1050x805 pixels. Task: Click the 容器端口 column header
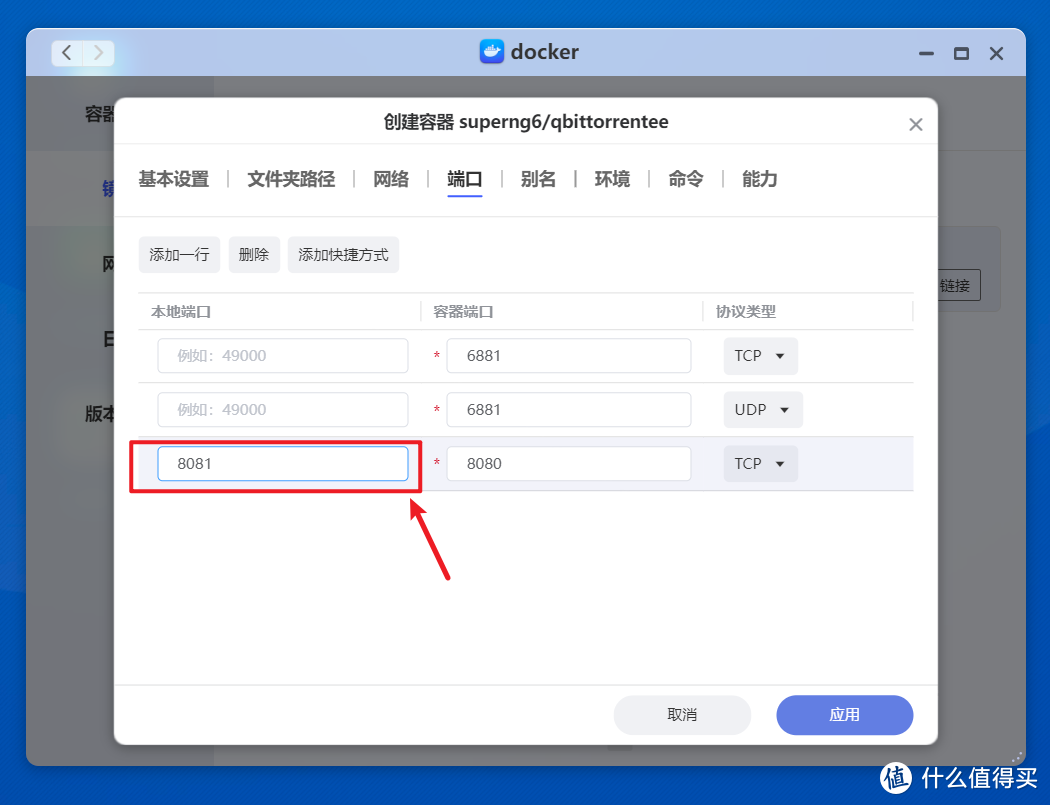[463, 311]
